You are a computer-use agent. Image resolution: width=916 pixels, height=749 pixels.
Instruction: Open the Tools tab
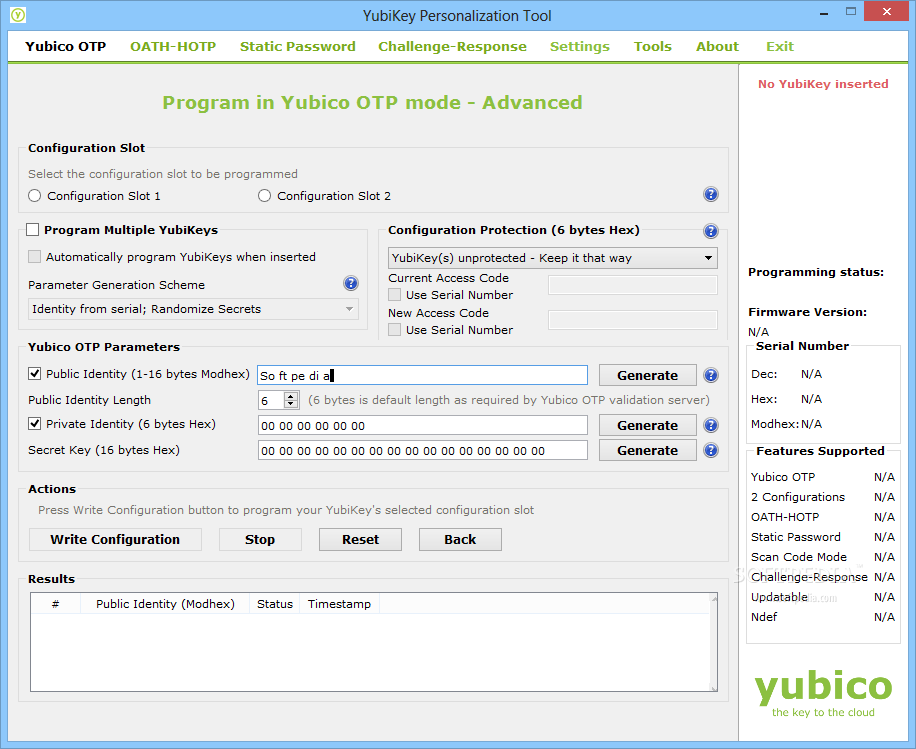click(653, 46)
